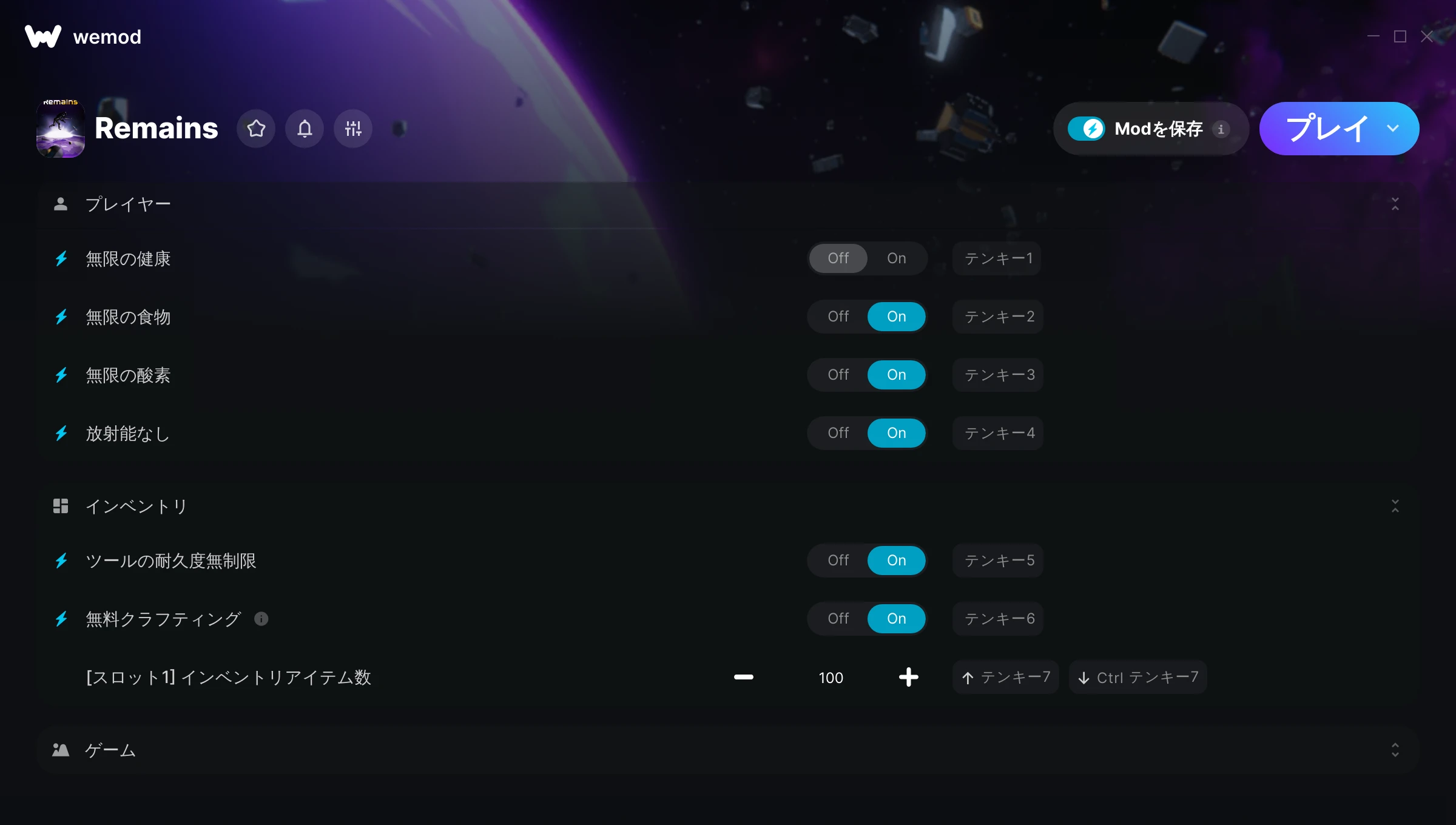This screenshot has height=825, width=1456.
Task: Click the favorite star icon next to Remains
Action: pos(256,129)
